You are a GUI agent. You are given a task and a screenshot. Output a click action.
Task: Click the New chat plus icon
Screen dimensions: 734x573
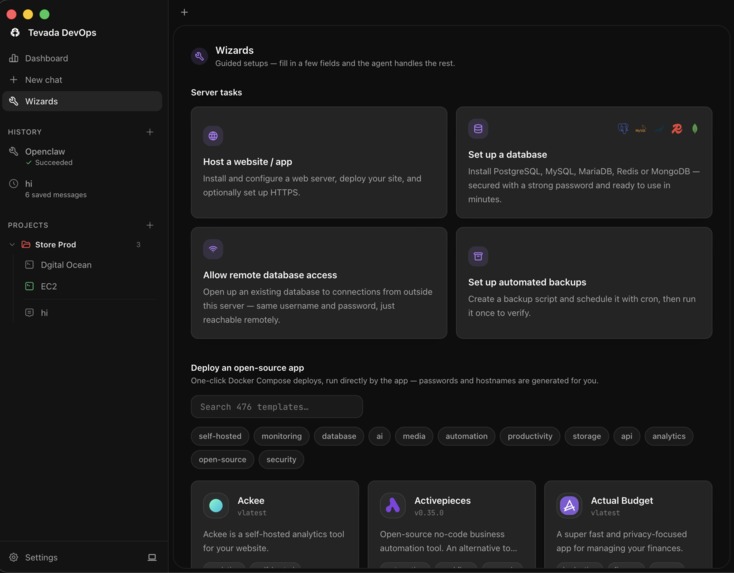click(14, 80)
